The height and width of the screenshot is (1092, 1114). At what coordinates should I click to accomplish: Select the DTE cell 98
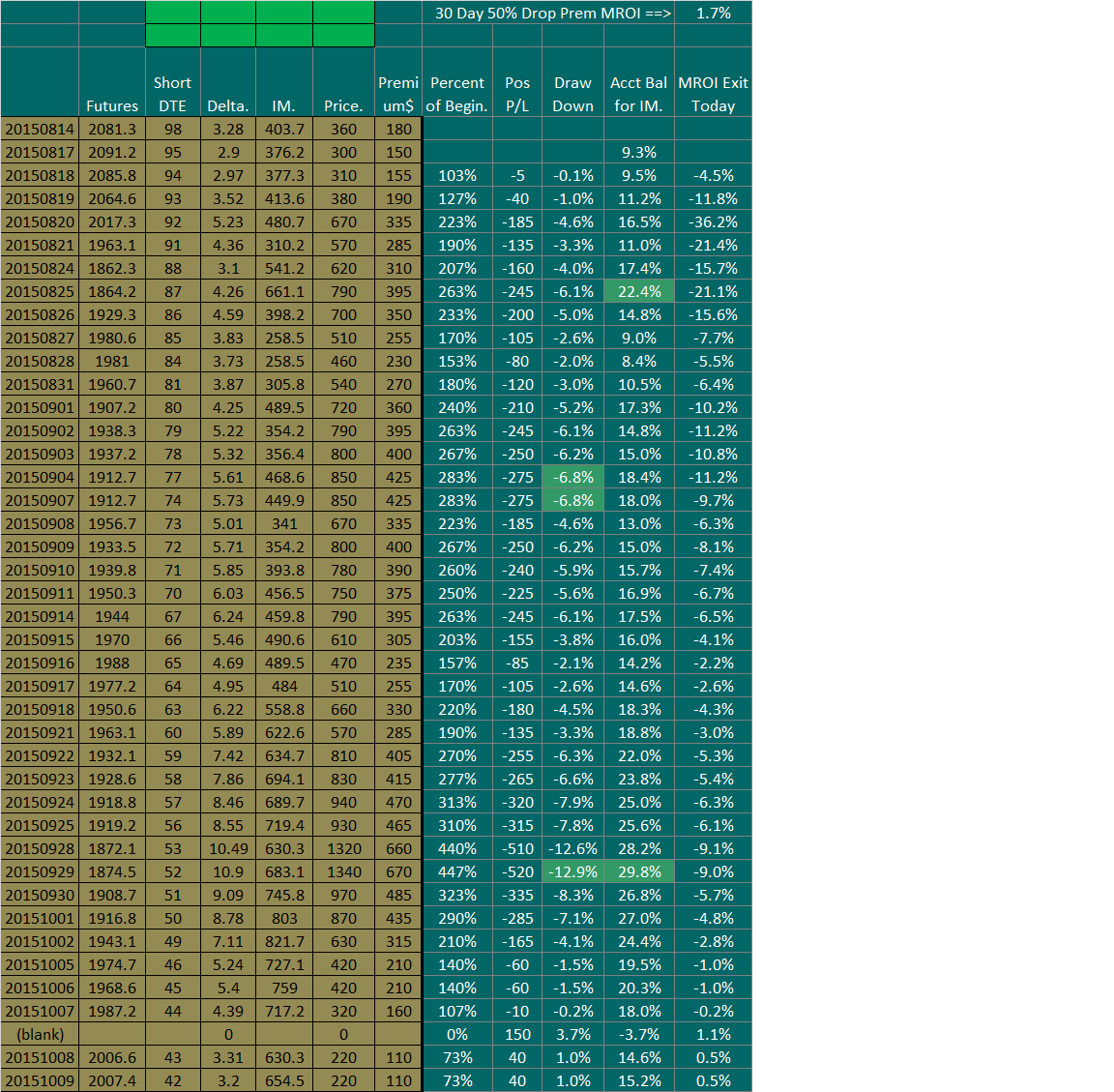pyautogui.click(x=173, y=130)
